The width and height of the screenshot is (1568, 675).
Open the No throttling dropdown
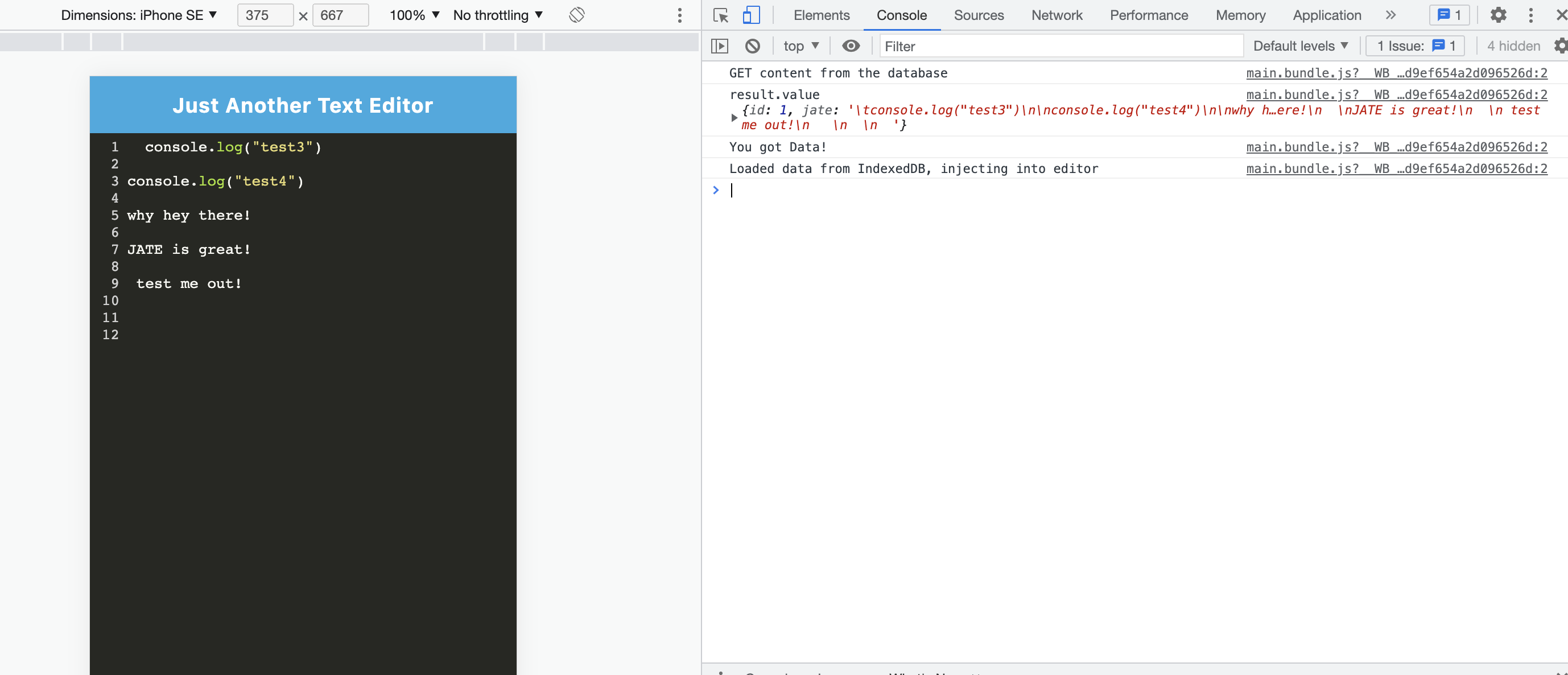click(498, 15)
